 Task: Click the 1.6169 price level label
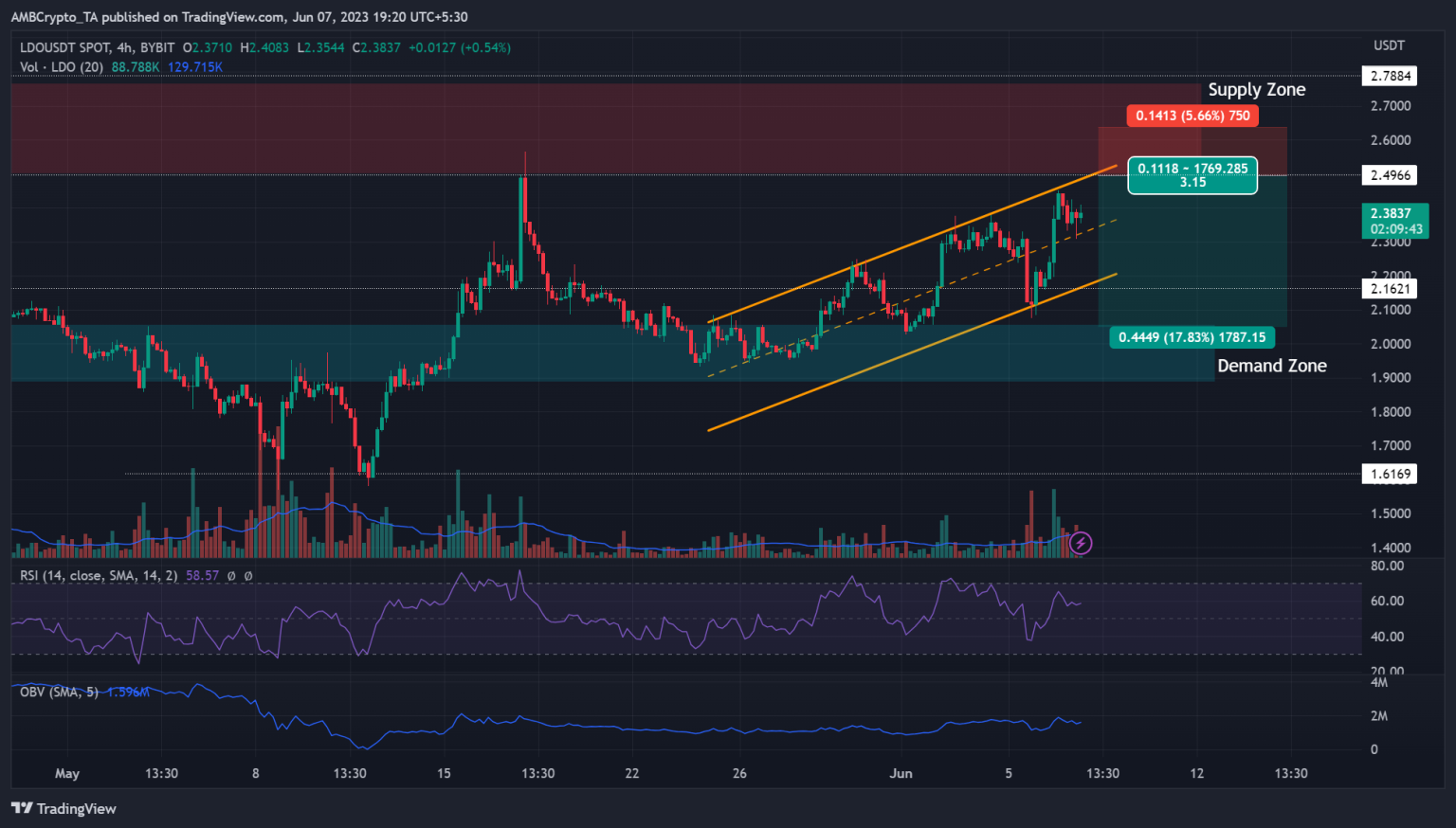click(1389, 474)
